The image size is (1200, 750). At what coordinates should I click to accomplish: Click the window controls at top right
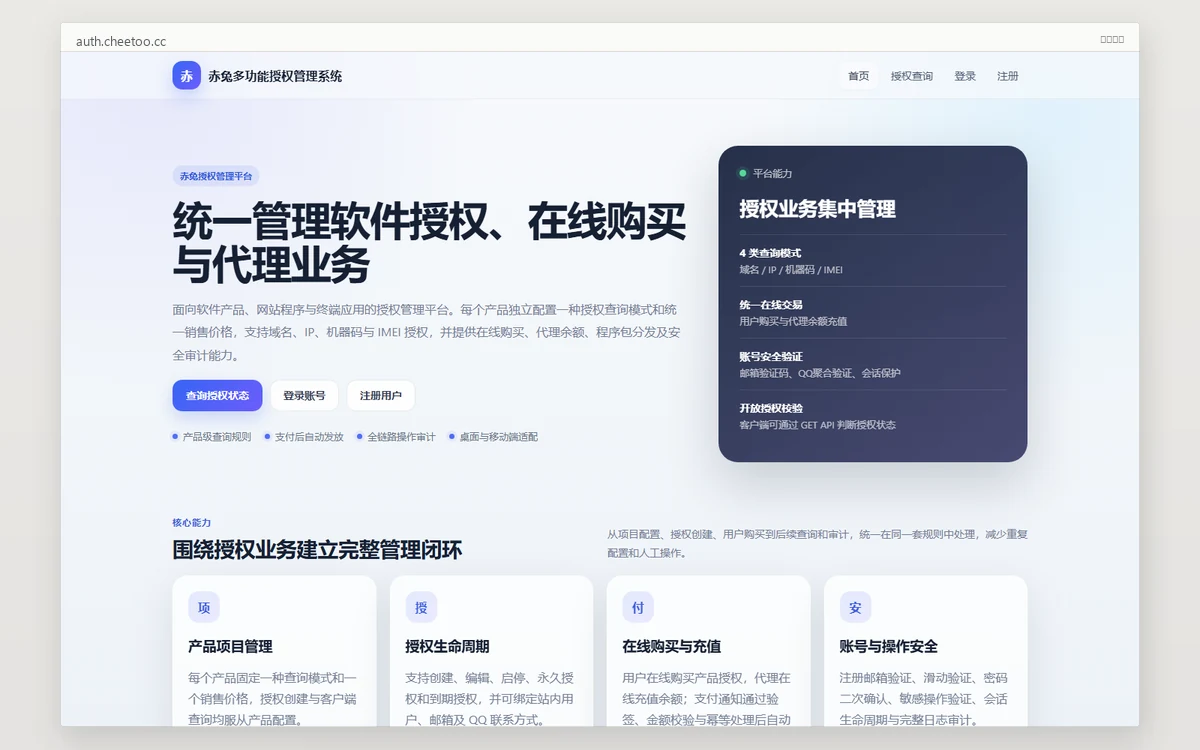[1112, 40]
